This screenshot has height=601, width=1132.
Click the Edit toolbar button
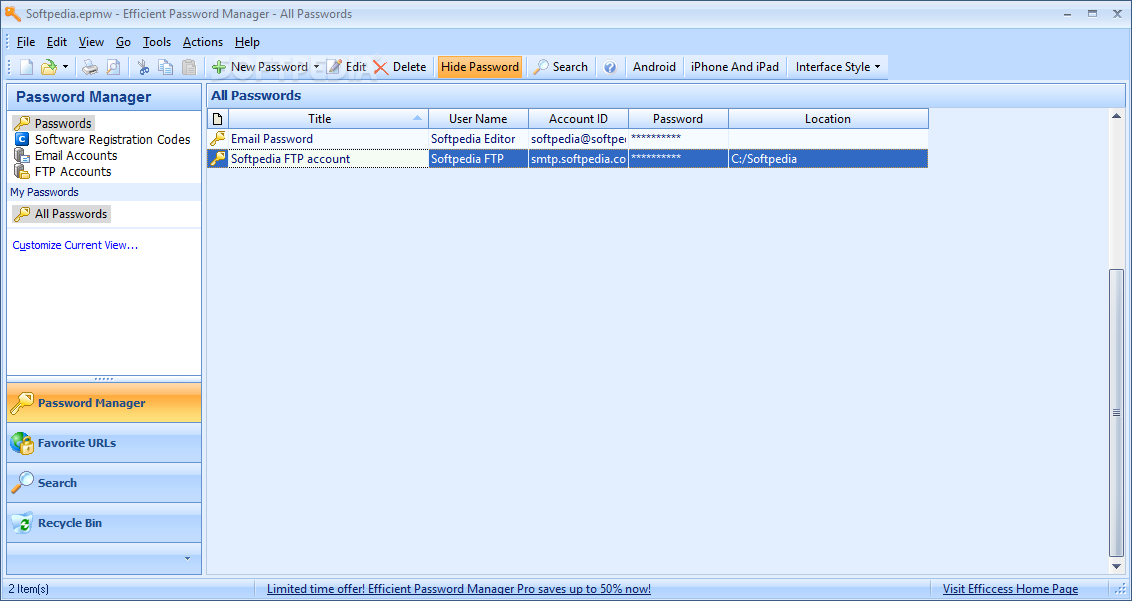pyautogui.click(x=347, y=67)
